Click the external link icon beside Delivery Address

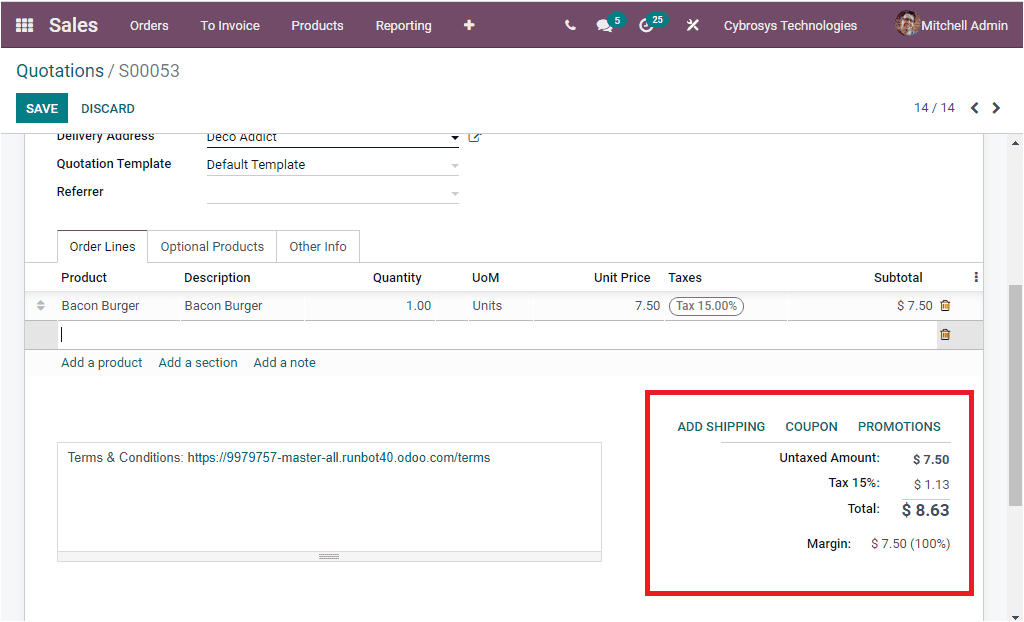[x=474, y=136]
